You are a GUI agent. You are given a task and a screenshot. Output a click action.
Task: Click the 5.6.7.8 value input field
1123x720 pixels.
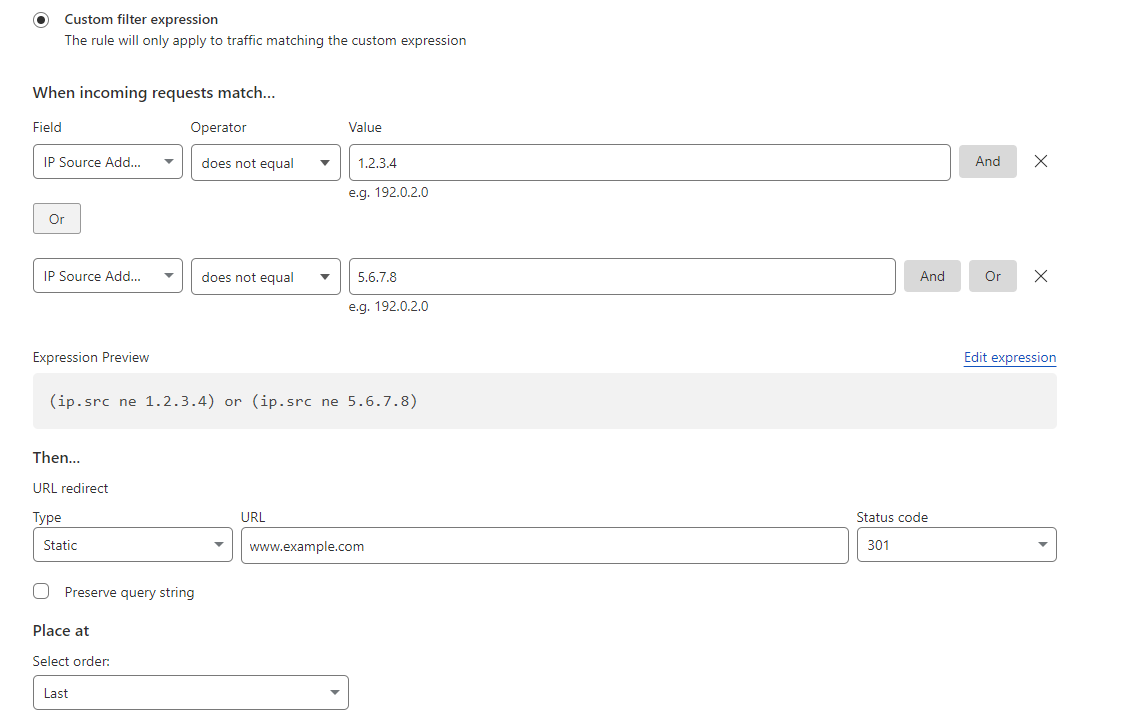point(620,276)
